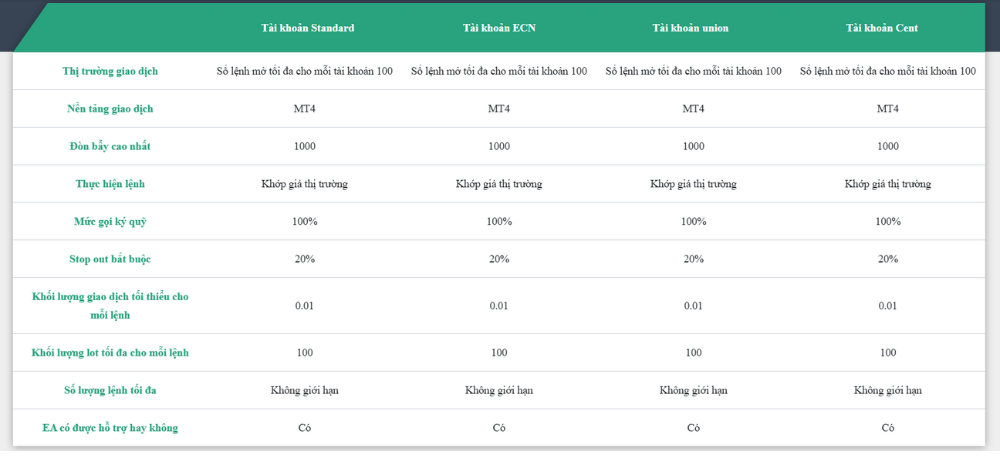Image resolution: width=1000 pixels, height=462 pixels.
Task: Click the Số lượng lệnh tối đa label
Action: coord(110,390)
